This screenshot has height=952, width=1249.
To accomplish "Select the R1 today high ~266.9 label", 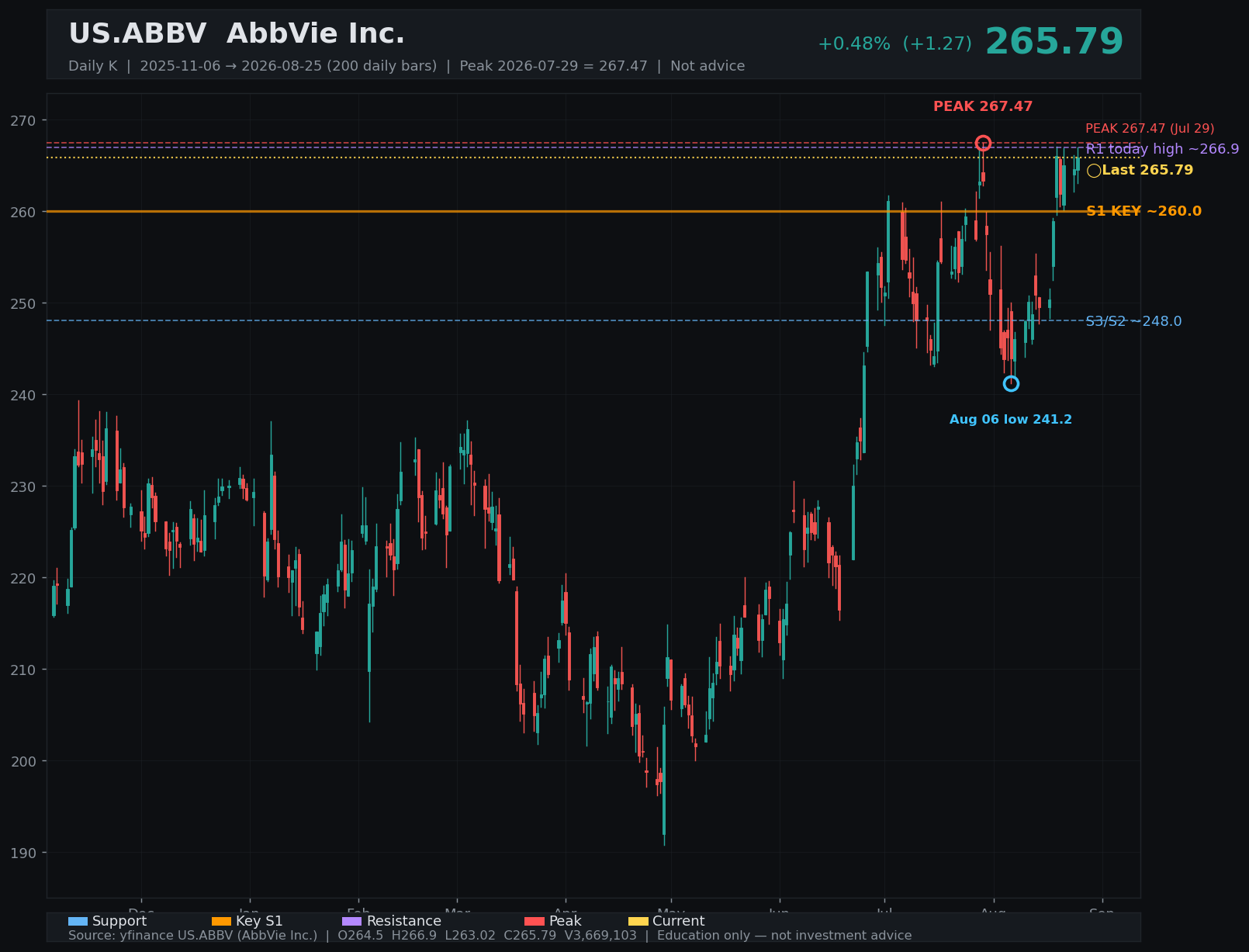I will (1162, 149).
